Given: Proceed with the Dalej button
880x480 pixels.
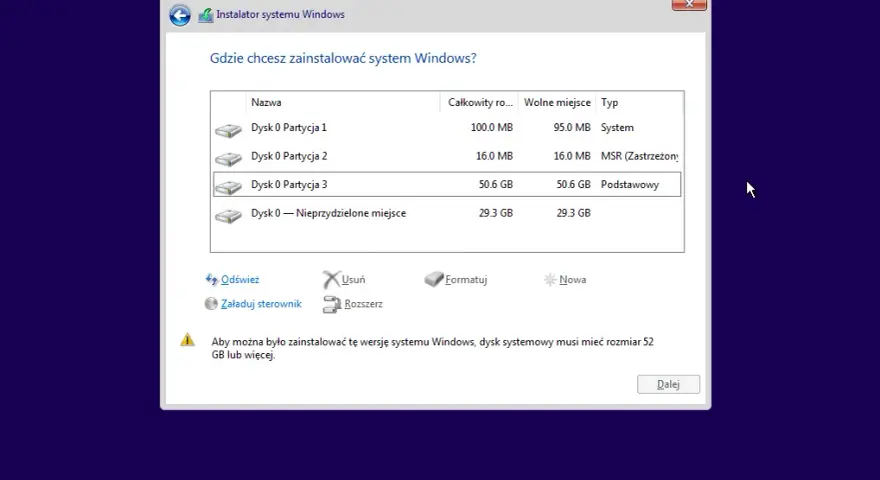Looking at the screenshot, I should coord(668,385).
